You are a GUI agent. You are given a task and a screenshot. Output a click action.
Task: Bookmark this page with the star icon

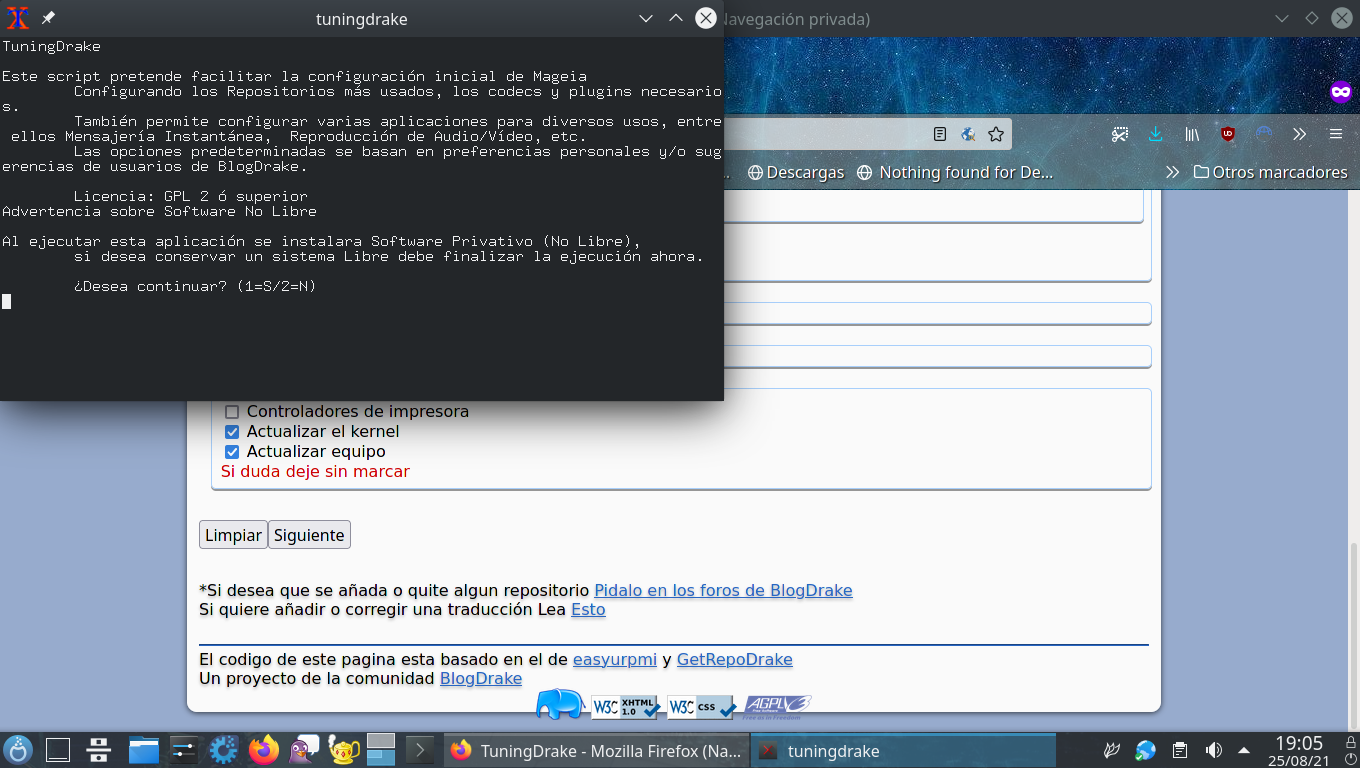coord(996,134)
